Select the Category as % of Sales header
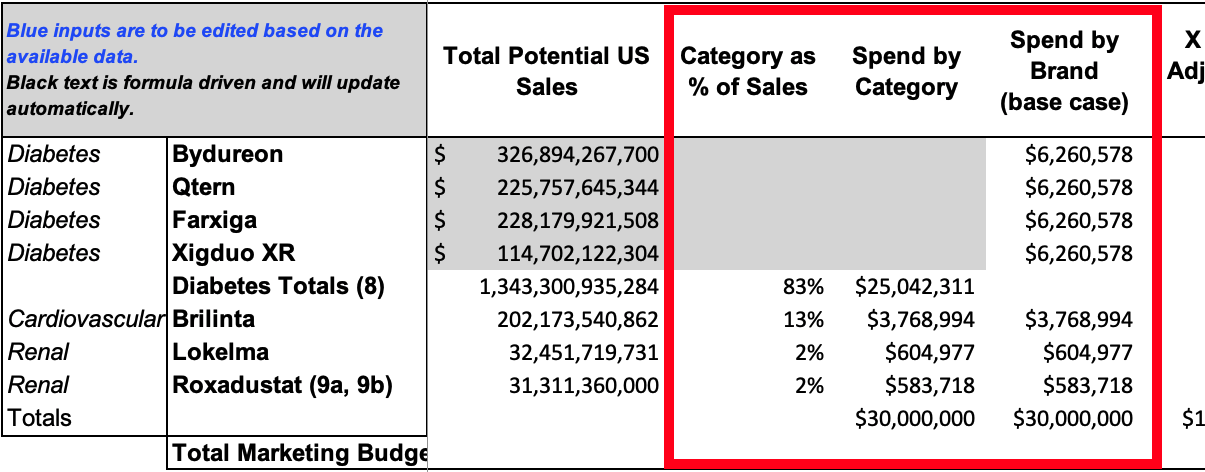Image resolution: width=1205 pixels, height=472 pixels. pos(749,71)
